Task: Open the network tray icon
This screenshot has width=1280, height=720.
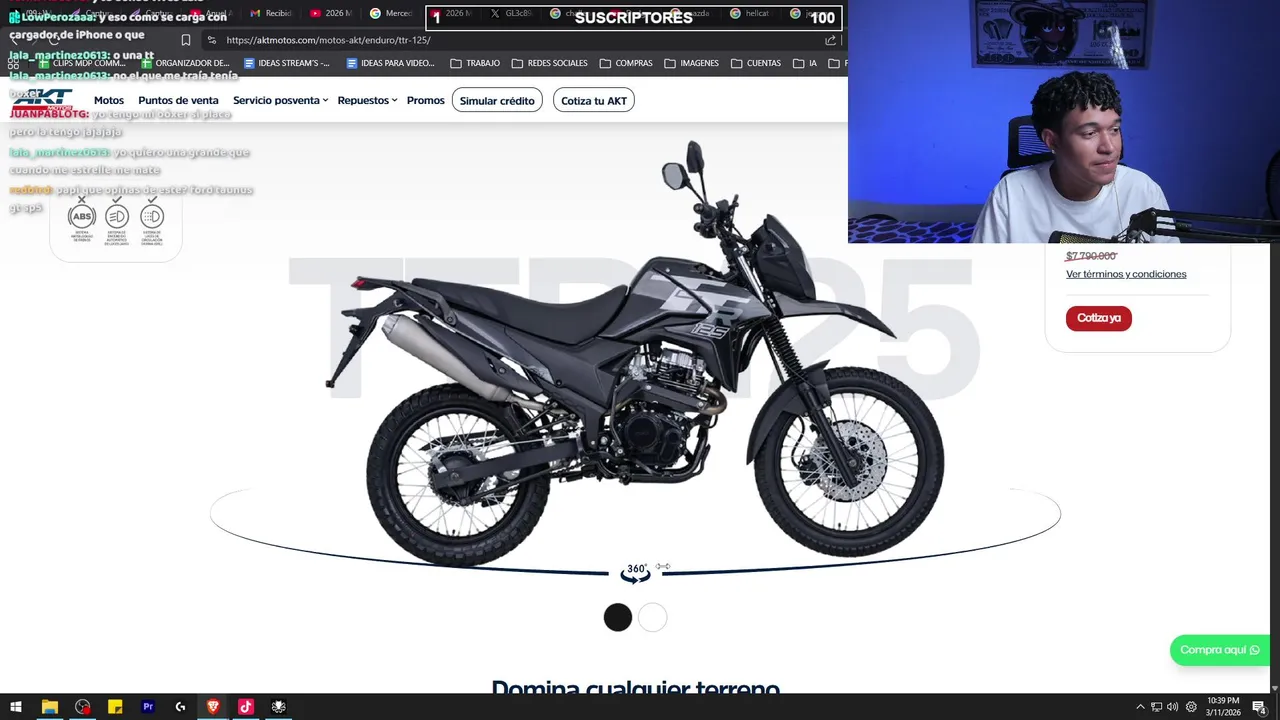Action: click(1156, 707)
